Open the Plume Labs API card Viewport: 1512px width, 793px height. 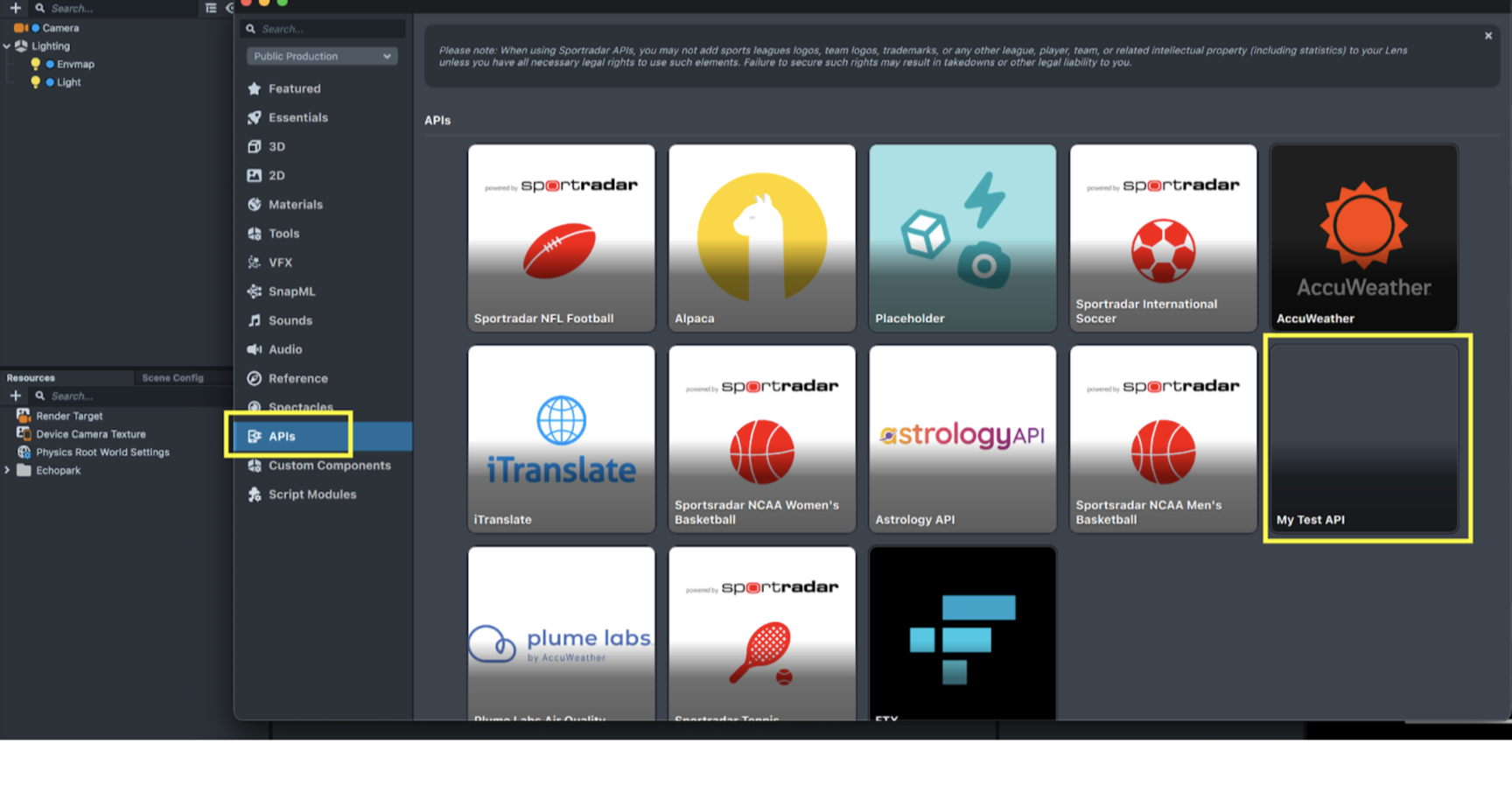(x=561, y=634)
